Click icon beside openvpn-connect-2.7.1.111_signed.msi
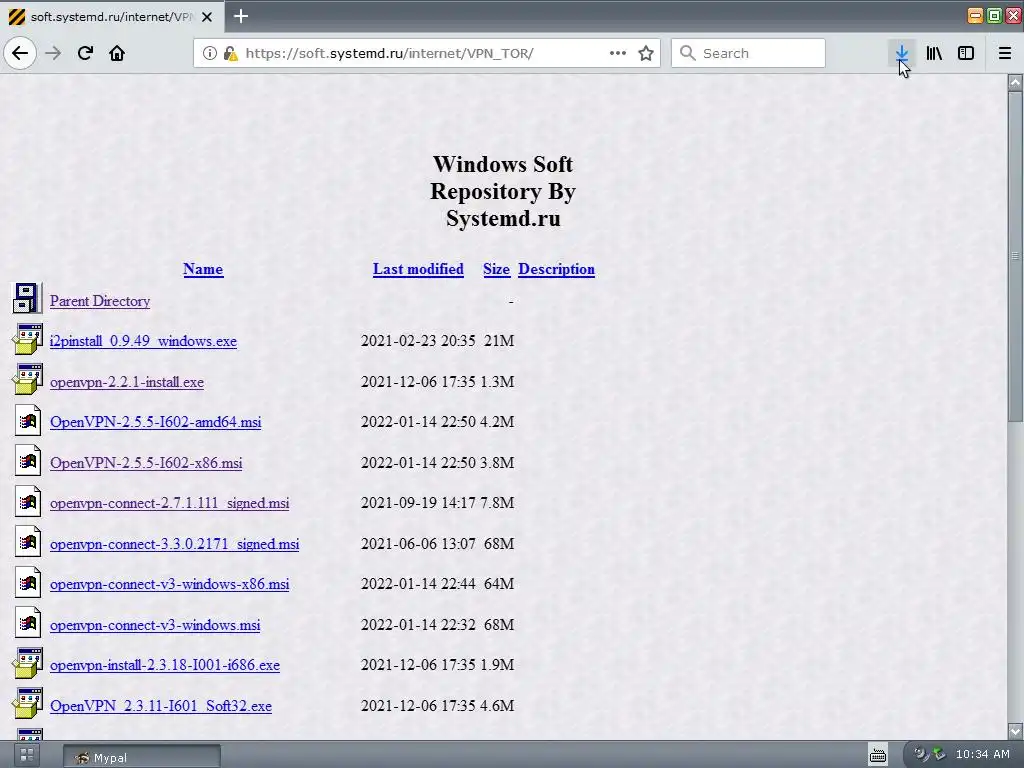This screenshot has height=768, width=1024. pyautogui.click(x=27, y=501)
